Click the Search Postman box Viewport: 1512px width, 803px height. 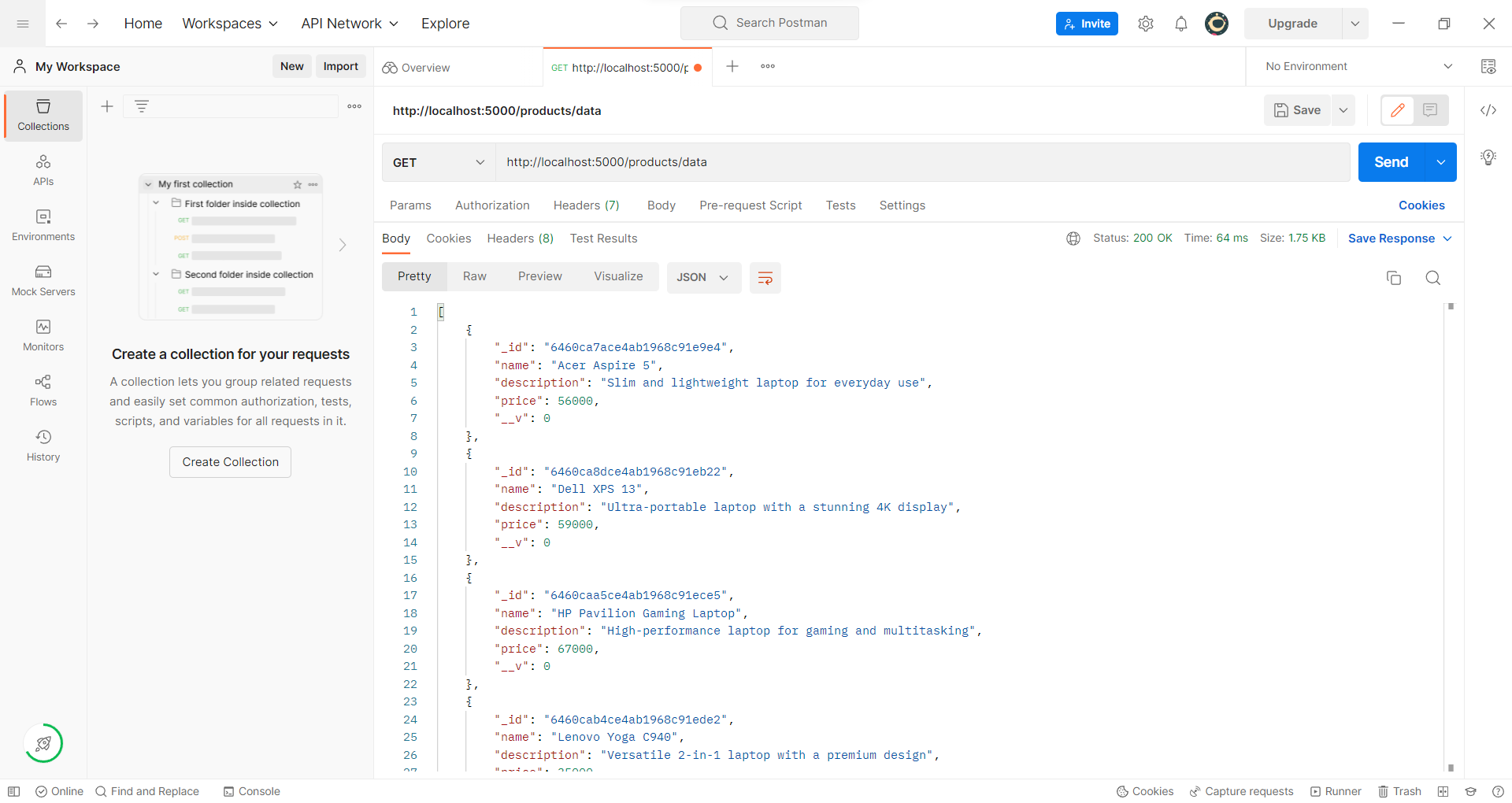[x=769, y=23]
